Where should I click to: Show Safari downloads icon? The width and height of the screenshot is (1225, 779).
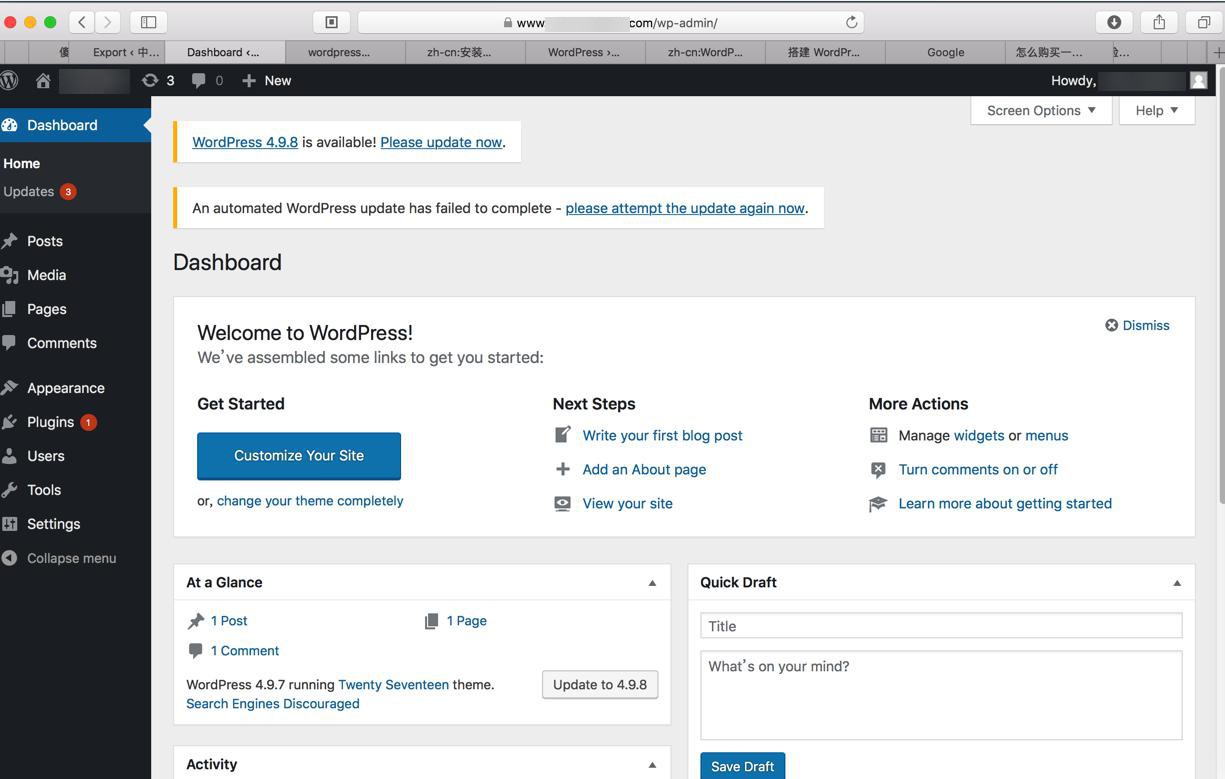coord(1114,22)
